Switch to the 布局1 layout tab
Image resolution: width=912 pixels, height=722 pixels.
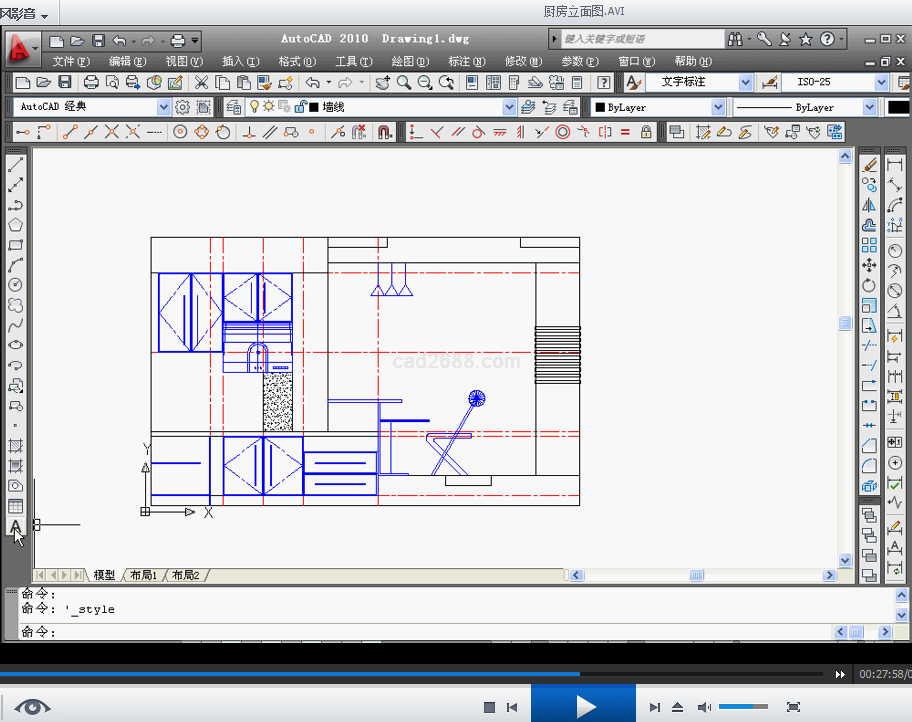pyautogui.click(x=143, y=575)
